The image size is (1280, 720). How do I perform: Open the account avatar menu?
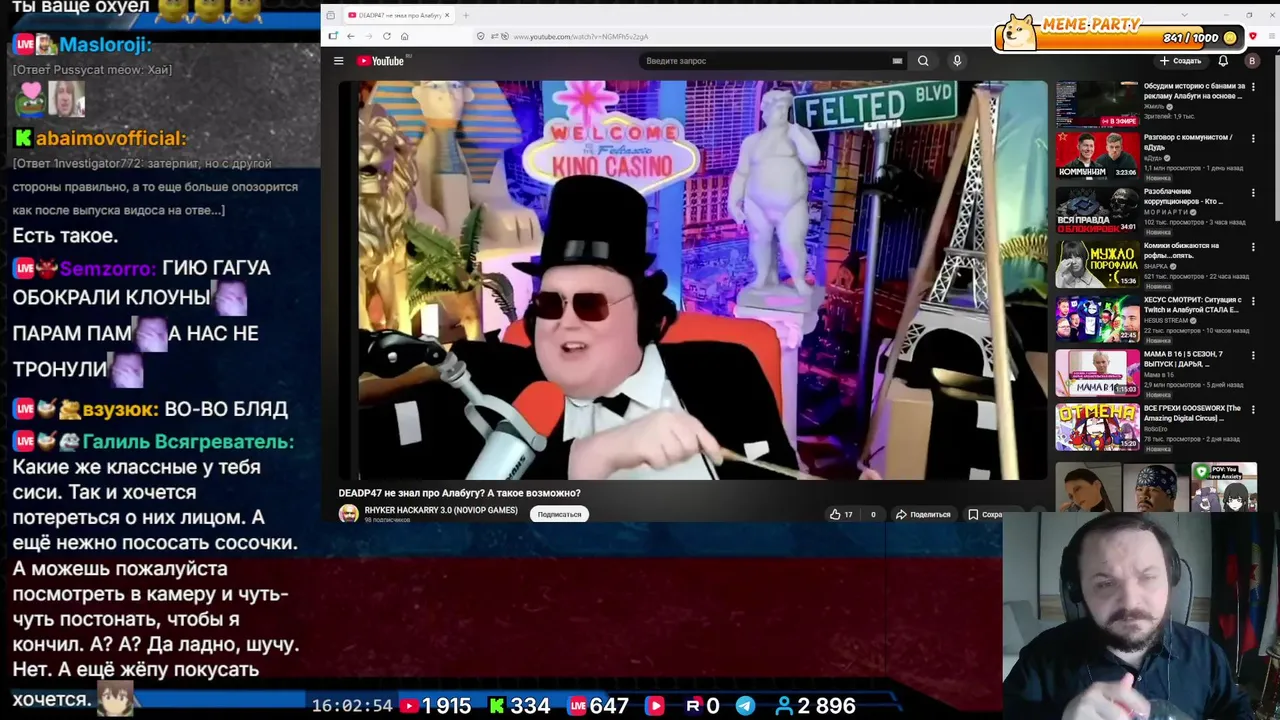pyautogui.click(x=1251, y=61)
